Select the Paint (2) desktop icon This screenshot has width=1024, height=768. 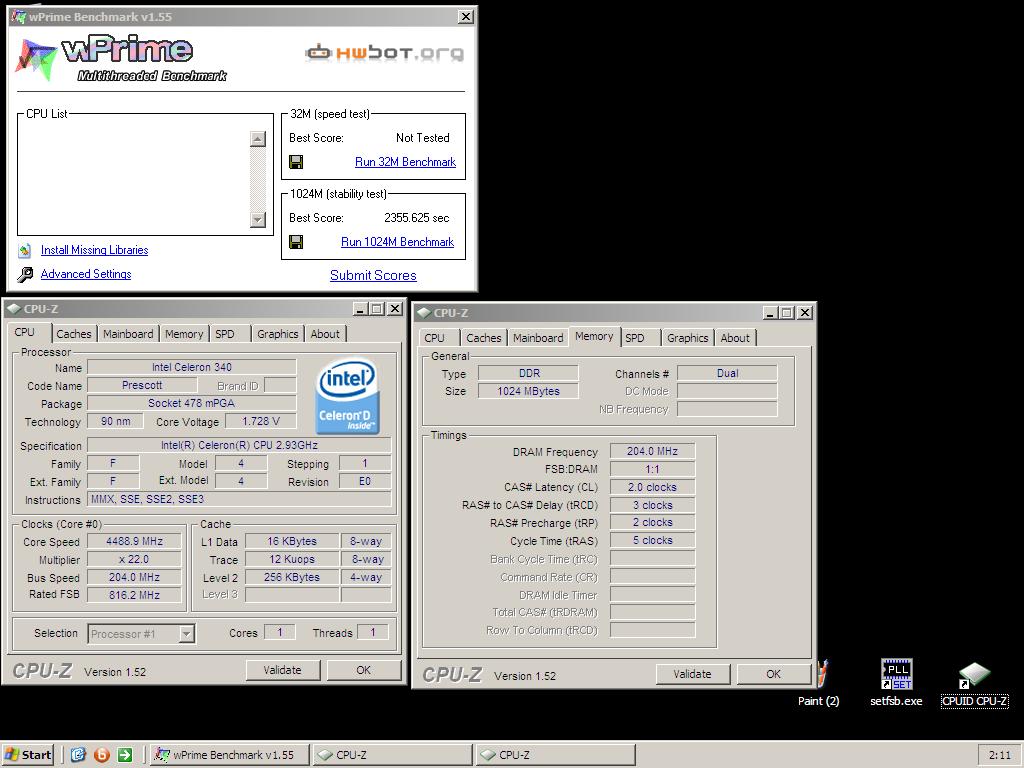pyautogui.click(x=818, y=683)
